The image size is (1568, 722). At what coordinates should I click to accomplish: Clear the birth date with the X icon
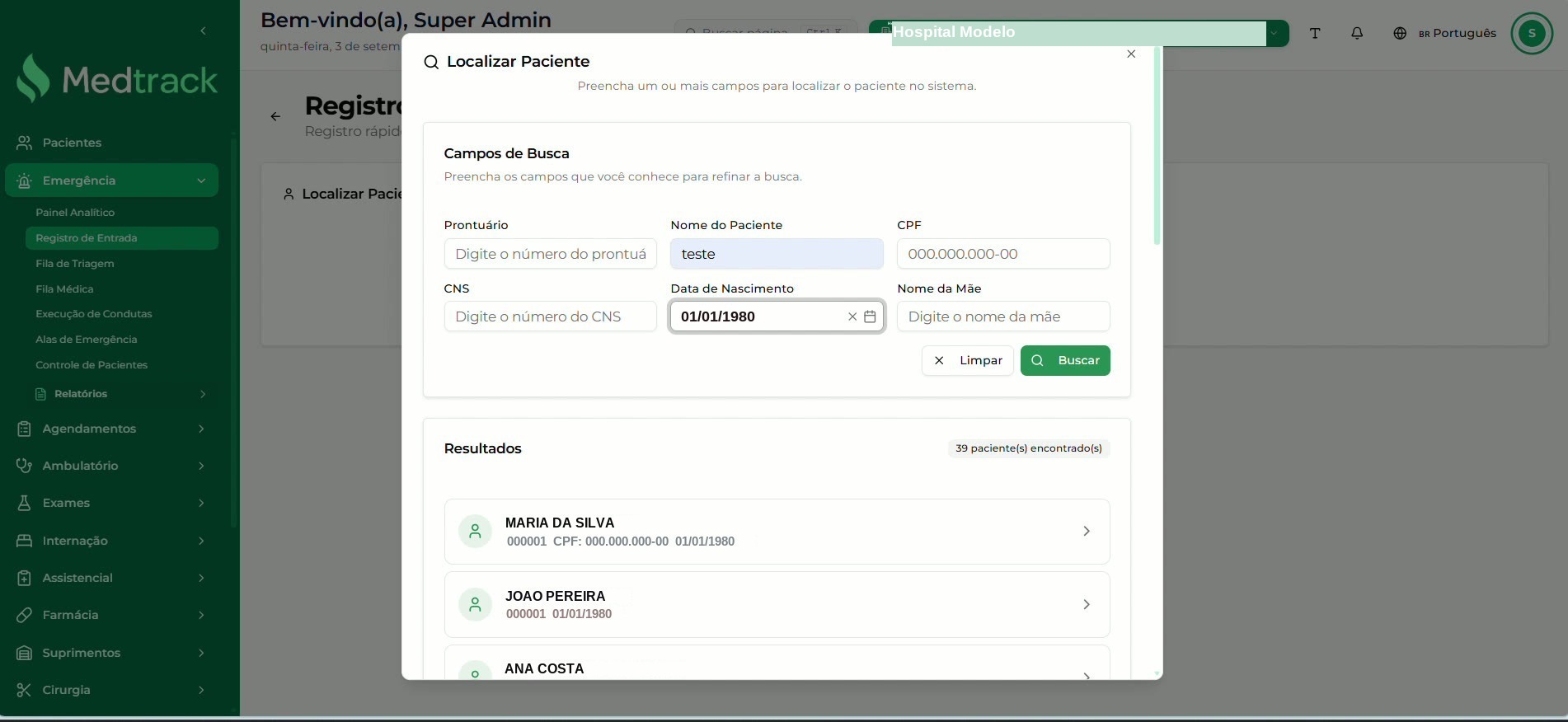tap(852, 316)
